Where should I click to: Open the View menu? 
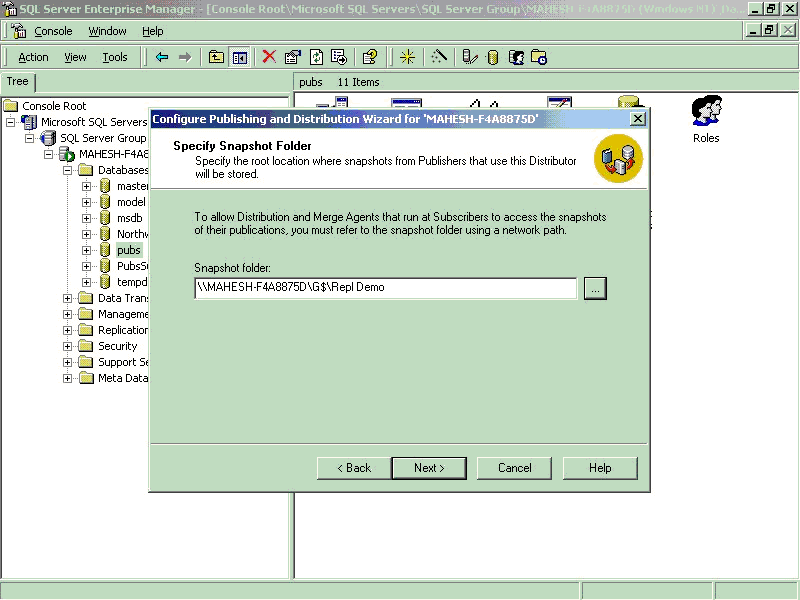[x=75, y=57]
